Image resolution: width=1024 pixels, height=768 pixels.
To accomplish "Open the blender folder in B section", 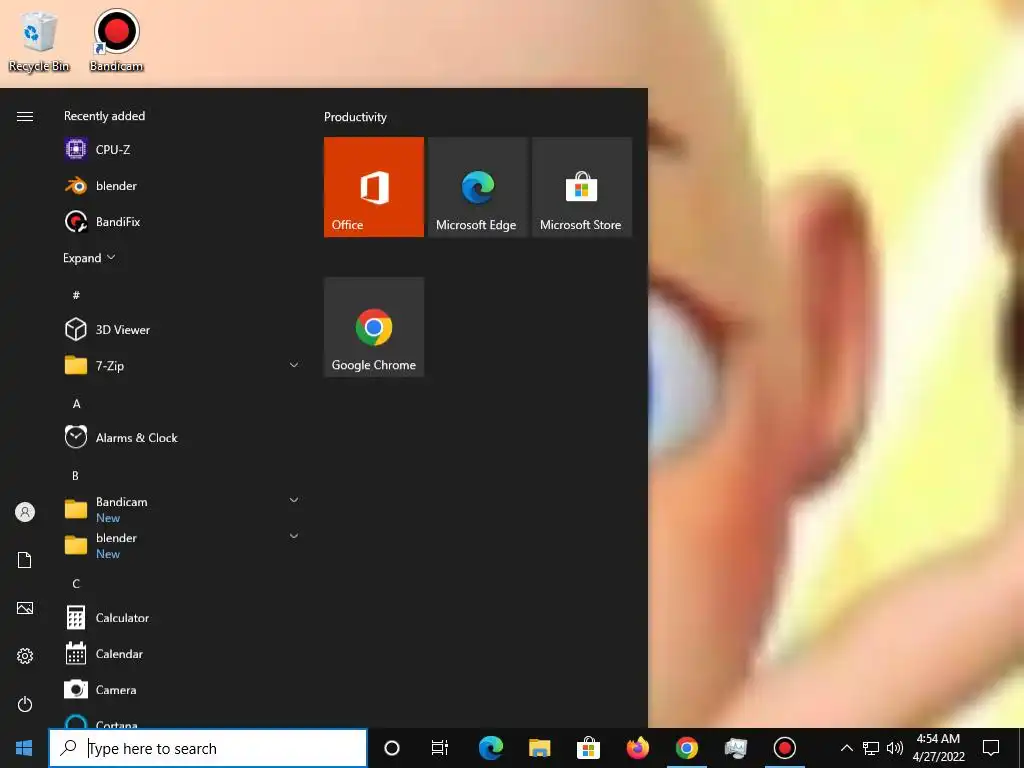I will [181, 545].
